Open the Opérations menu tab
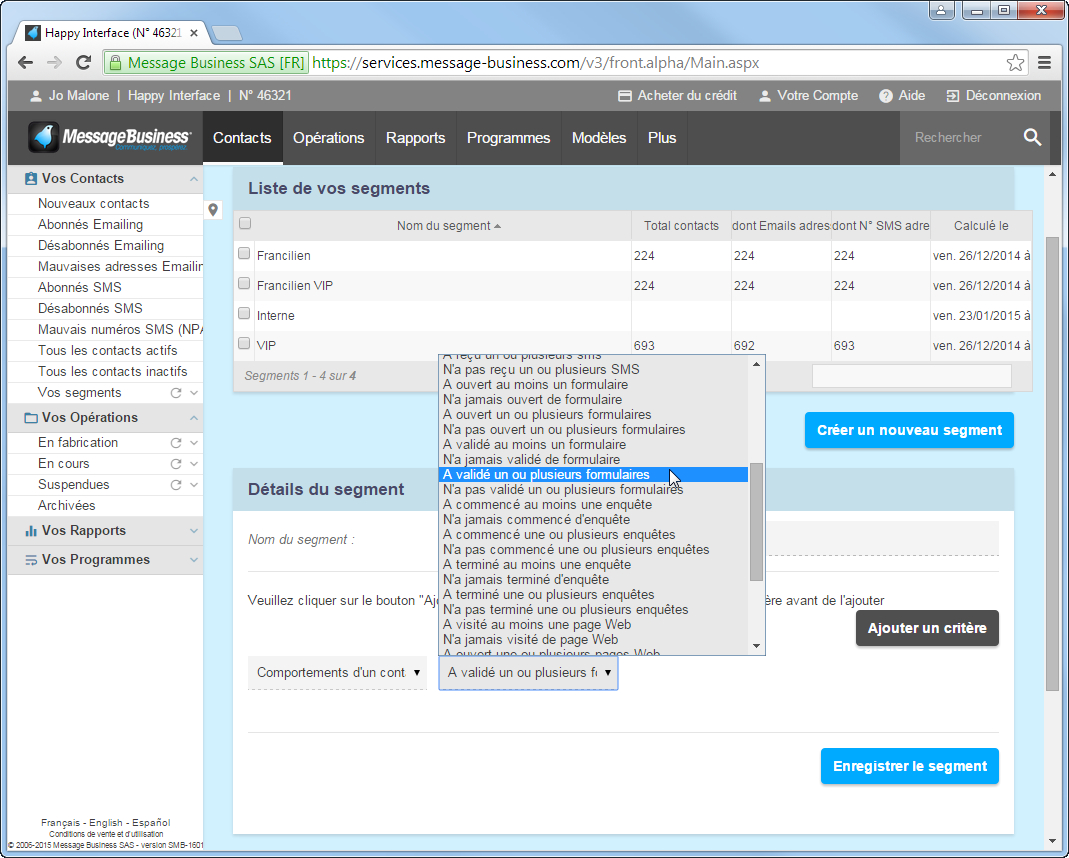The image size is (1069, 858). [328, 138]
